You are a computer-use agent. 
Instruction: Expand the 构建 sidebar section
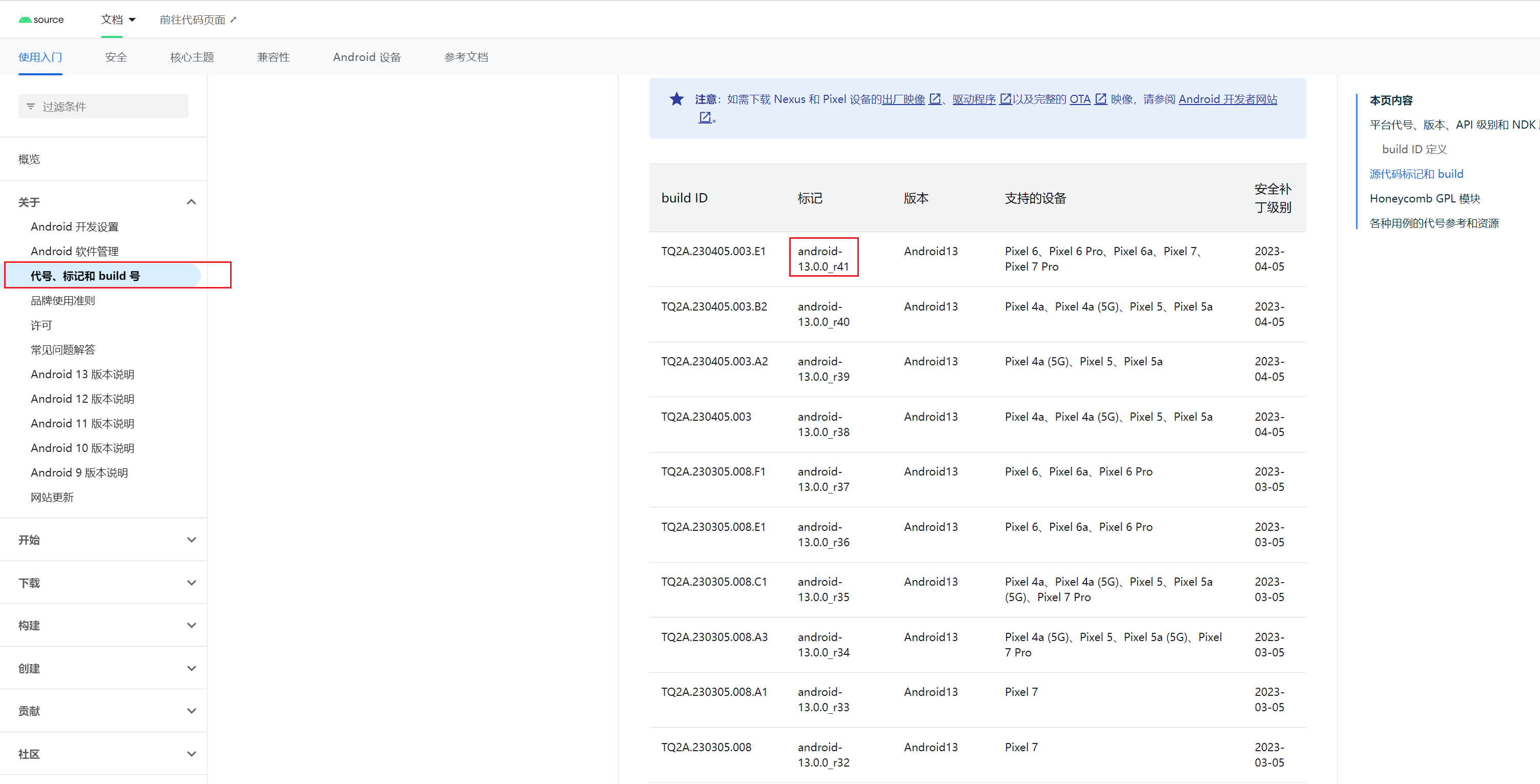191,625
